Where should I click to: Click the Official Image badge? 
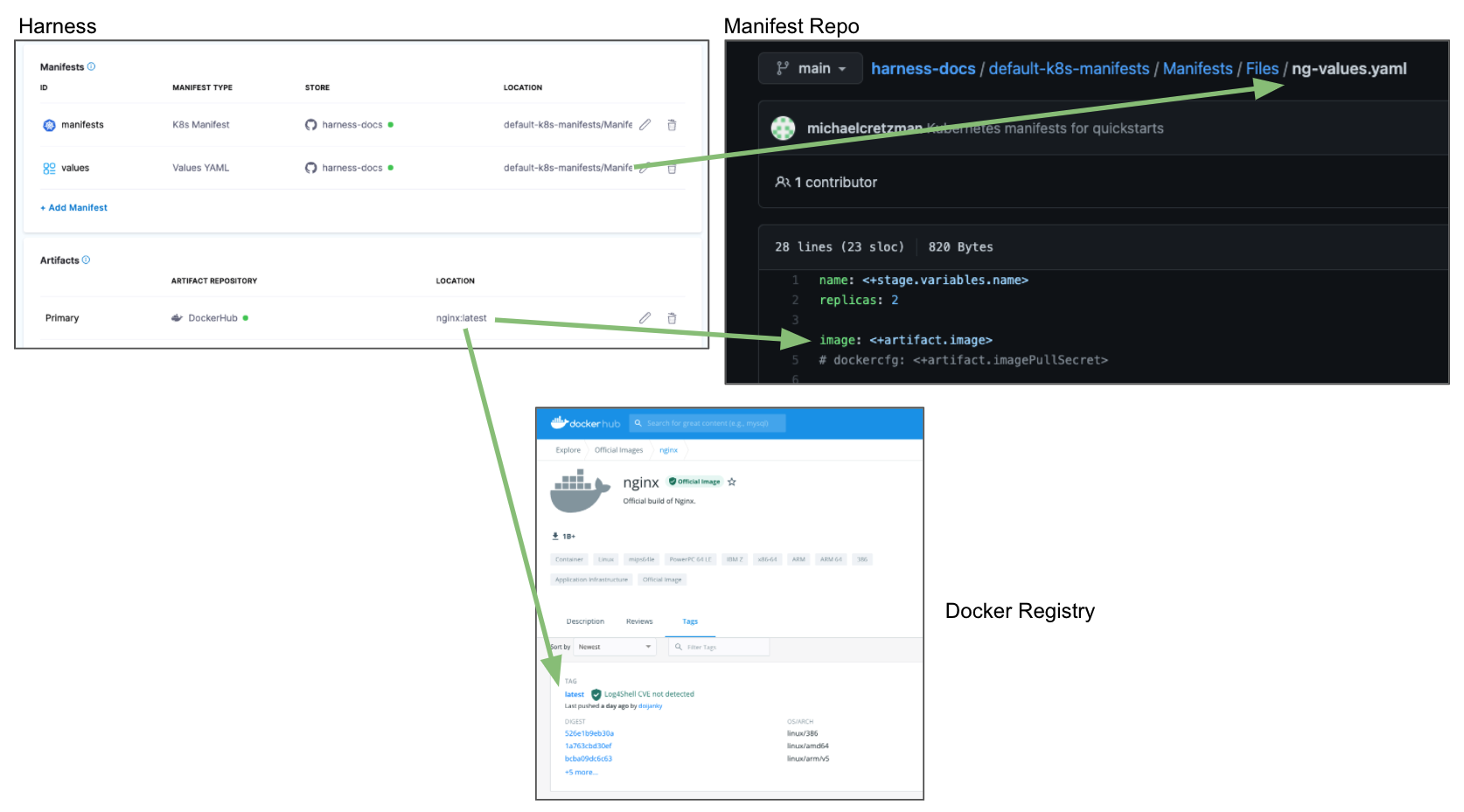694,482
